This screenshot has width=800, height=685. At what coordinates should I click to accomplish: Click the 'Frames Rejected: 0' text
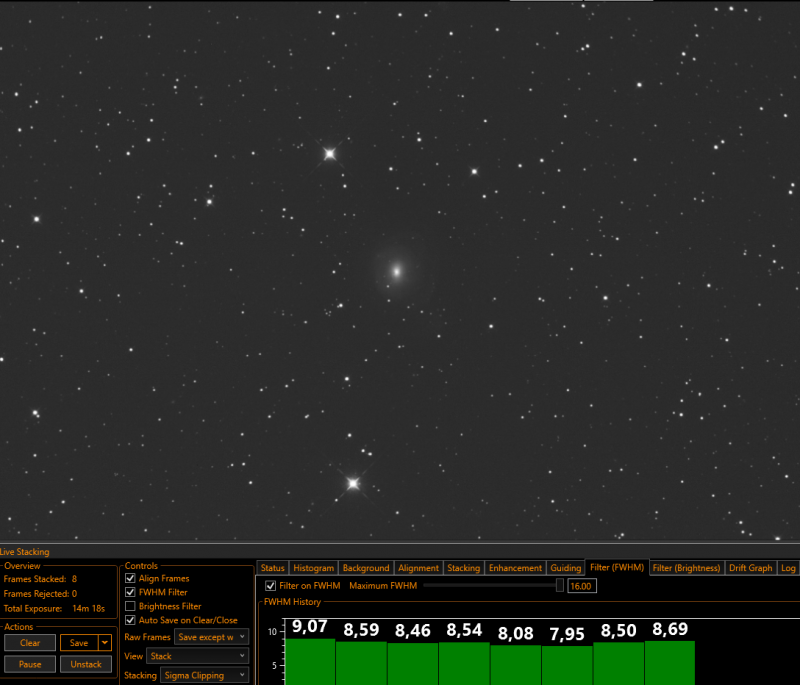[x=40, y=594]
